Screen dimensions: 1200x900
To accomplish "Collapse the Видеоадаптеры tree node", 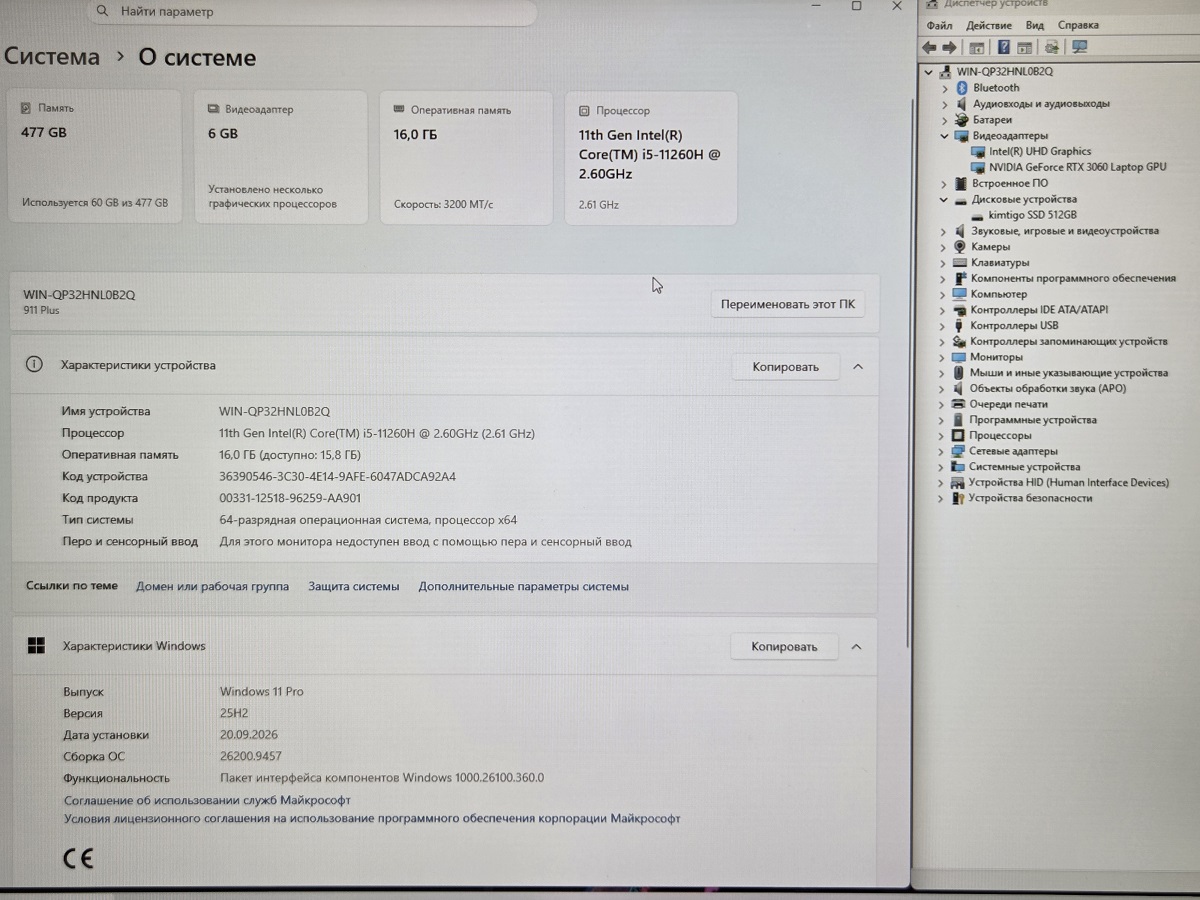I will pyautogui.click(x=944, y=136).
